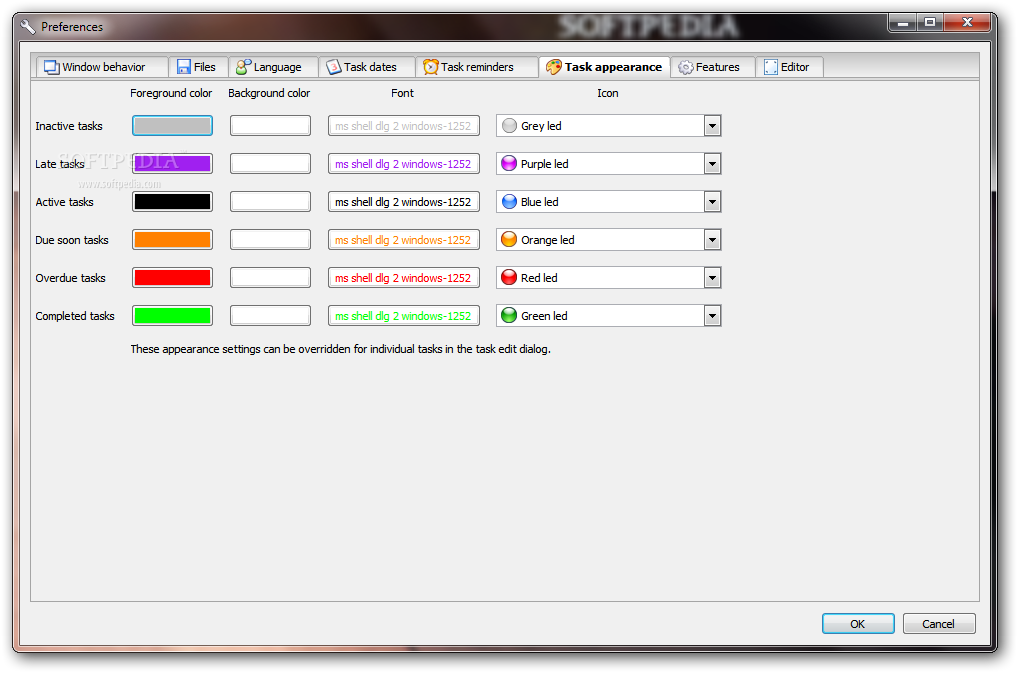Image resolution: width=1018 pixels, height=673 pixels.
Task: Choose font for Due soon tasks
Action: coord(404,239)
